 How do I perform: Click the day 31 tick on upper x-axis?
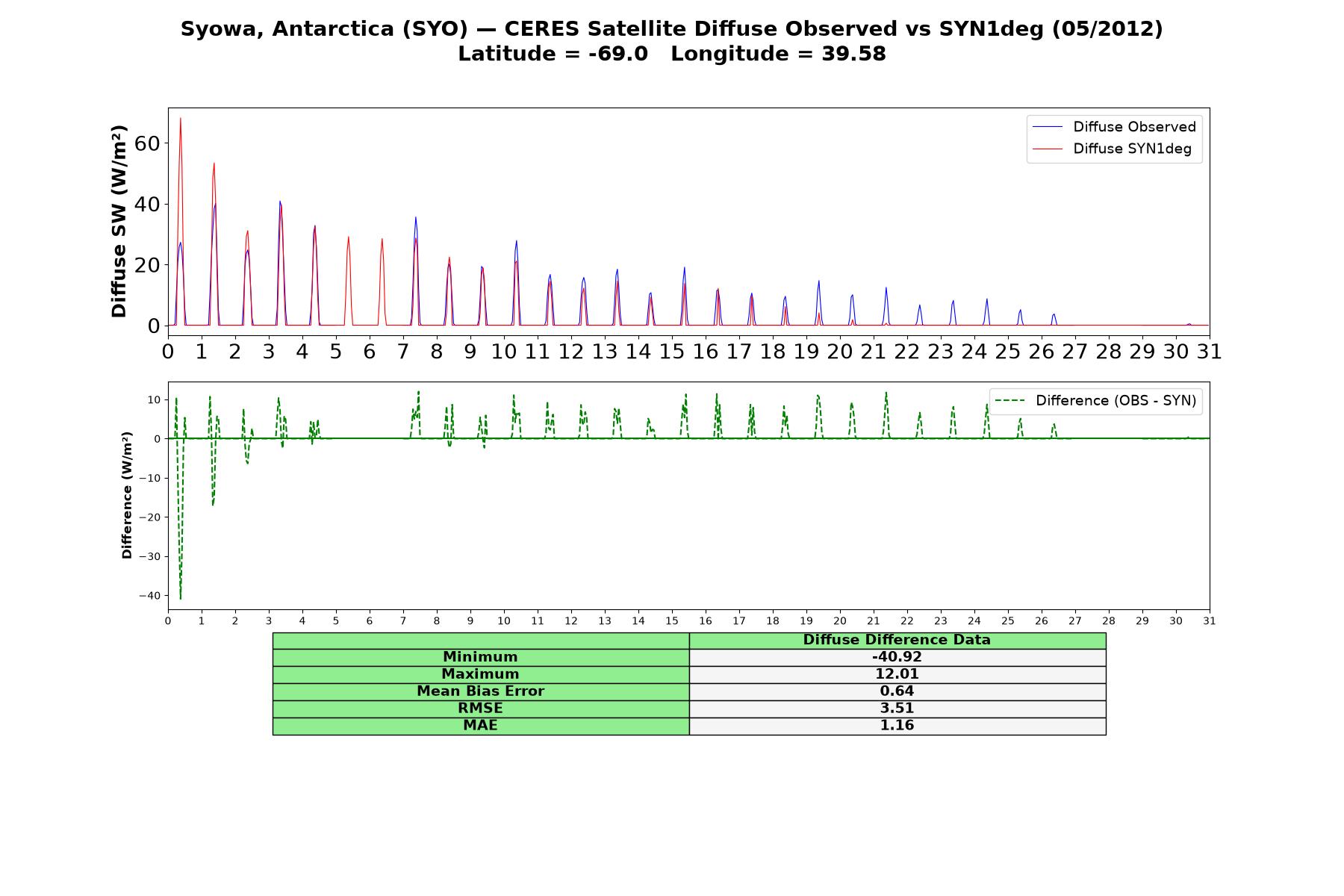pos(1209,351)
